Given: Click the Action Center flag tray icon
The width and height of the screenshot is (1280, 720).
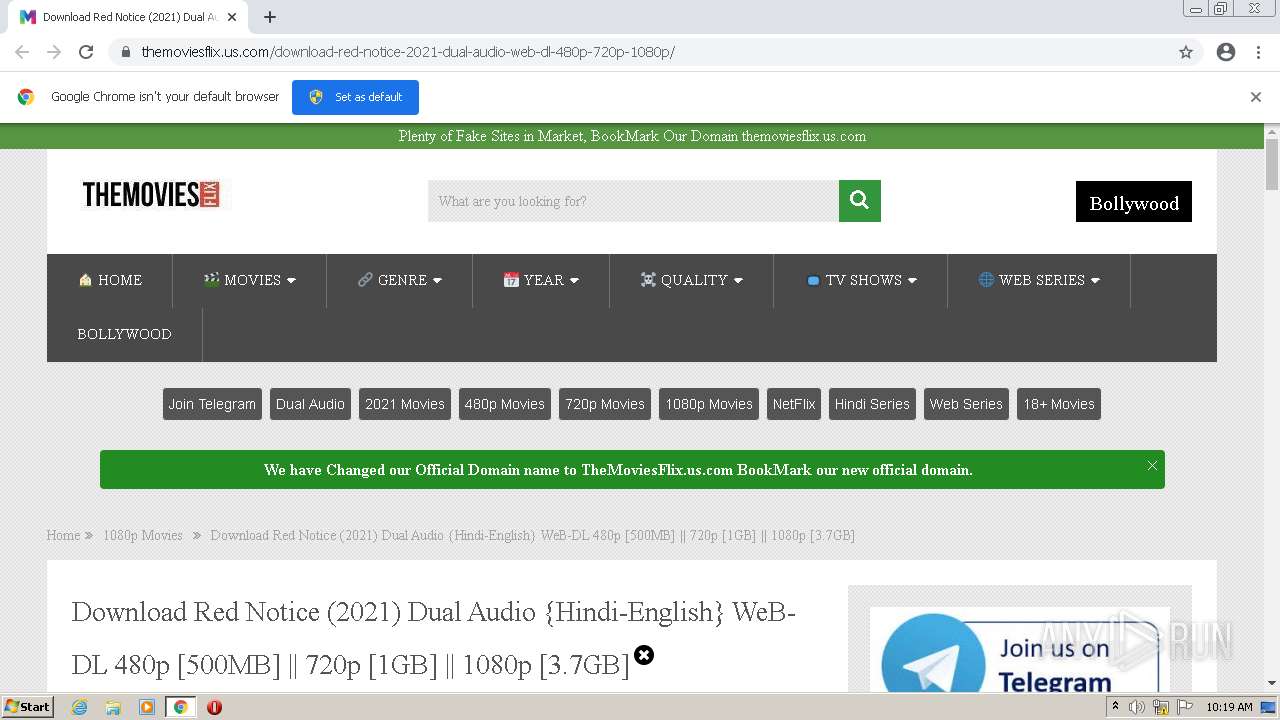Looking at the screenshot, I should 1186,707.
